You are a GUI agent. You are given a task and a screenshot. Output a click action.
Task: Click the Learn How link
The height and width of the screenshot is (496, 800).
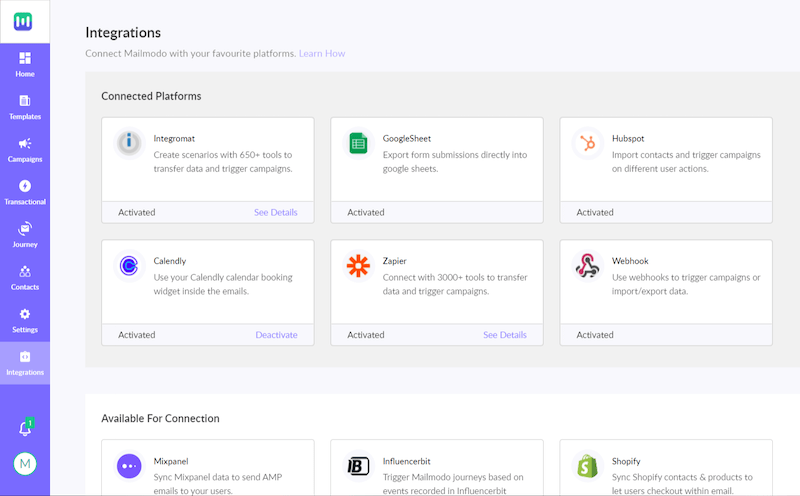point(322,53)
